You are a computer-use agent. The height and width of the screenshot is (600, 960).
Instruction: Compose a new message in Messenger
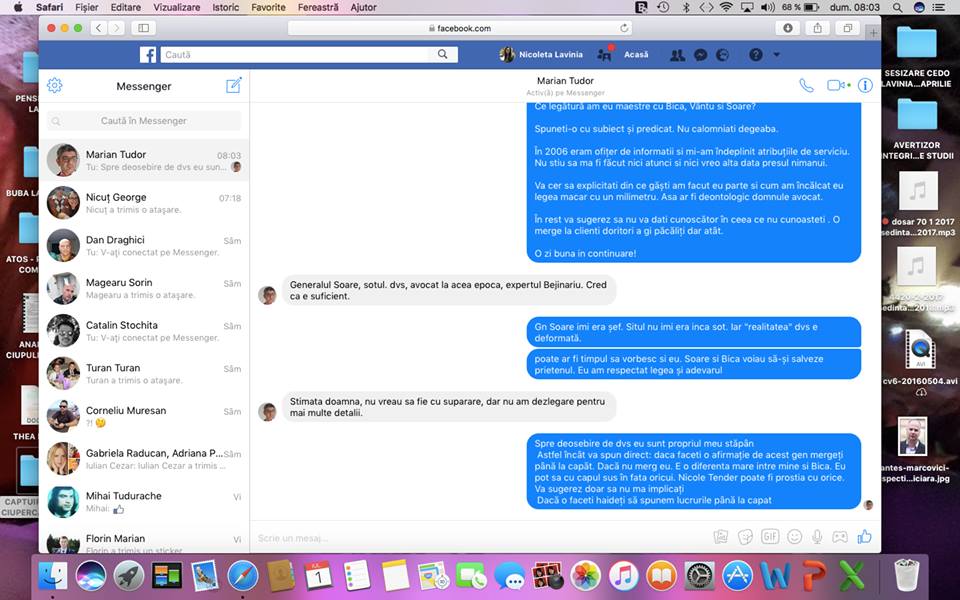pyautogui.click(x=234, y=85)
